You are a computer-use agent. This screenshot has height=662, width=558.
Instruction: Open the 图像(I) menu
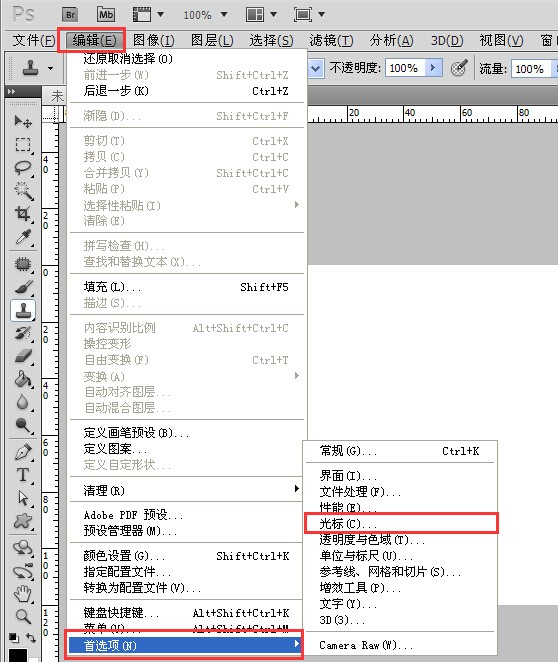[153, 41]
